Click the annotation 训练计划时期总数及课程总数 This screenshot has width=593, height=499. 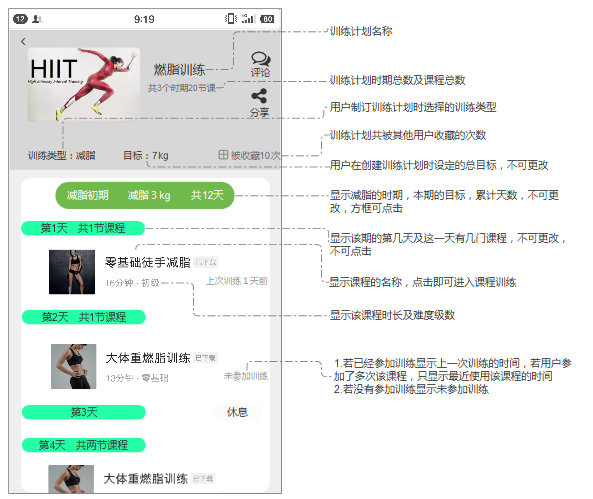(x=397, y=80)
